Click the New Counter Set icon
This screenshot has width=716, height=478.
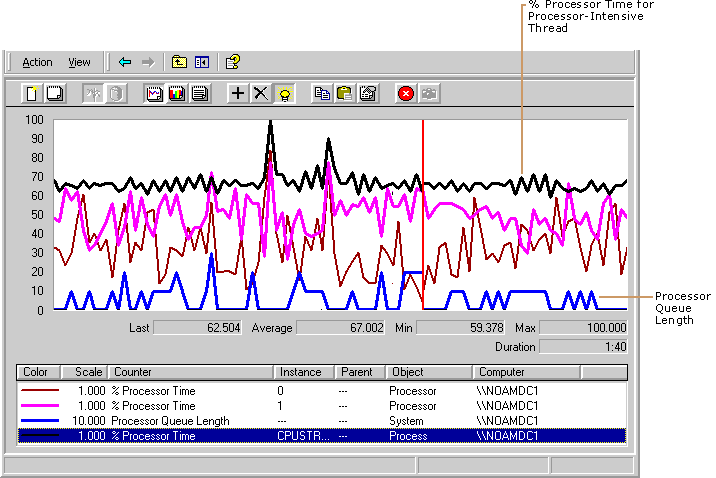(x=33, y=94)
